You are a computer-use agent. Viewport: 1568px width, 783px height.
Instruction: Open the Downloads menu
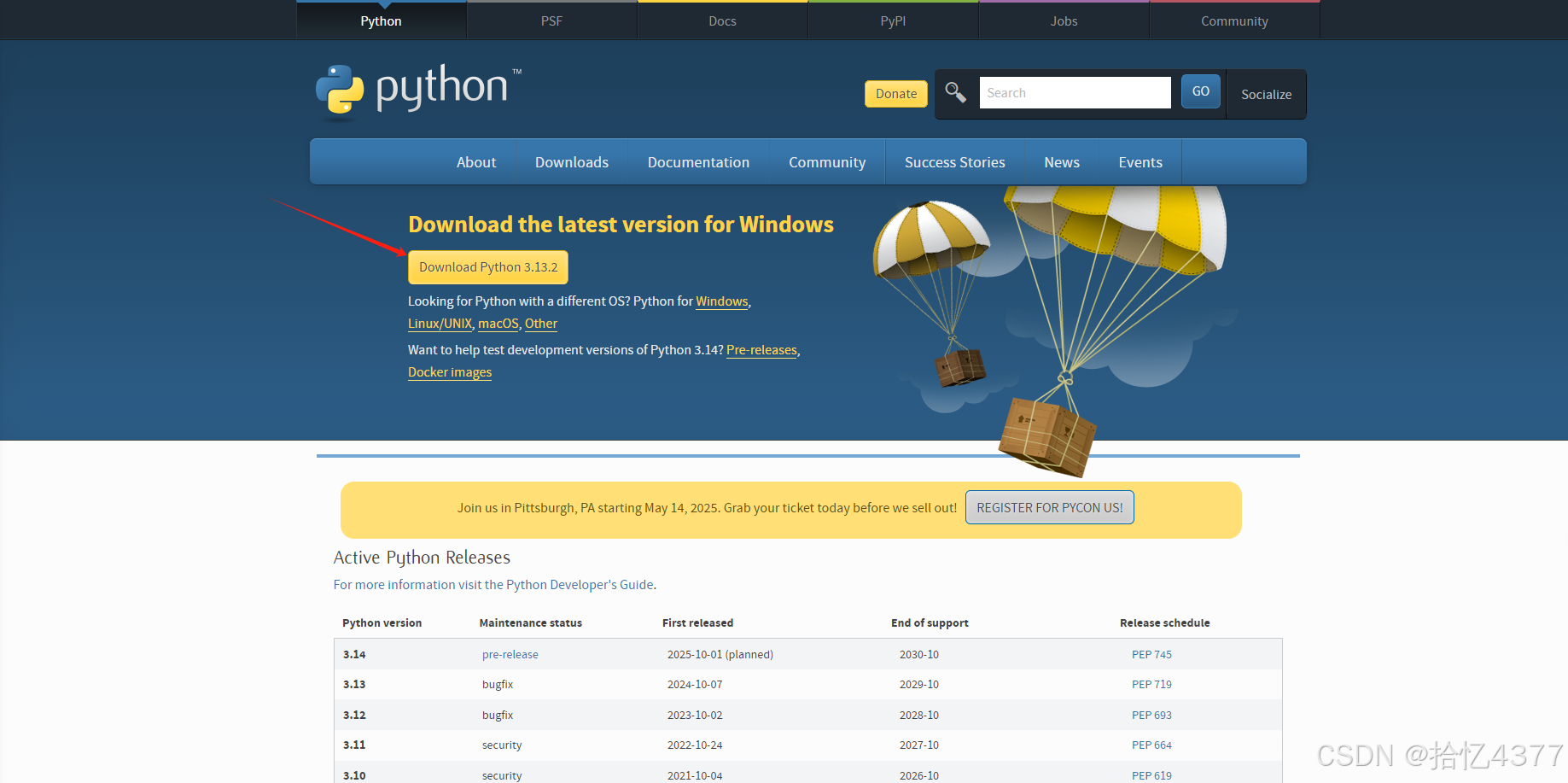[x=571, y=161]
